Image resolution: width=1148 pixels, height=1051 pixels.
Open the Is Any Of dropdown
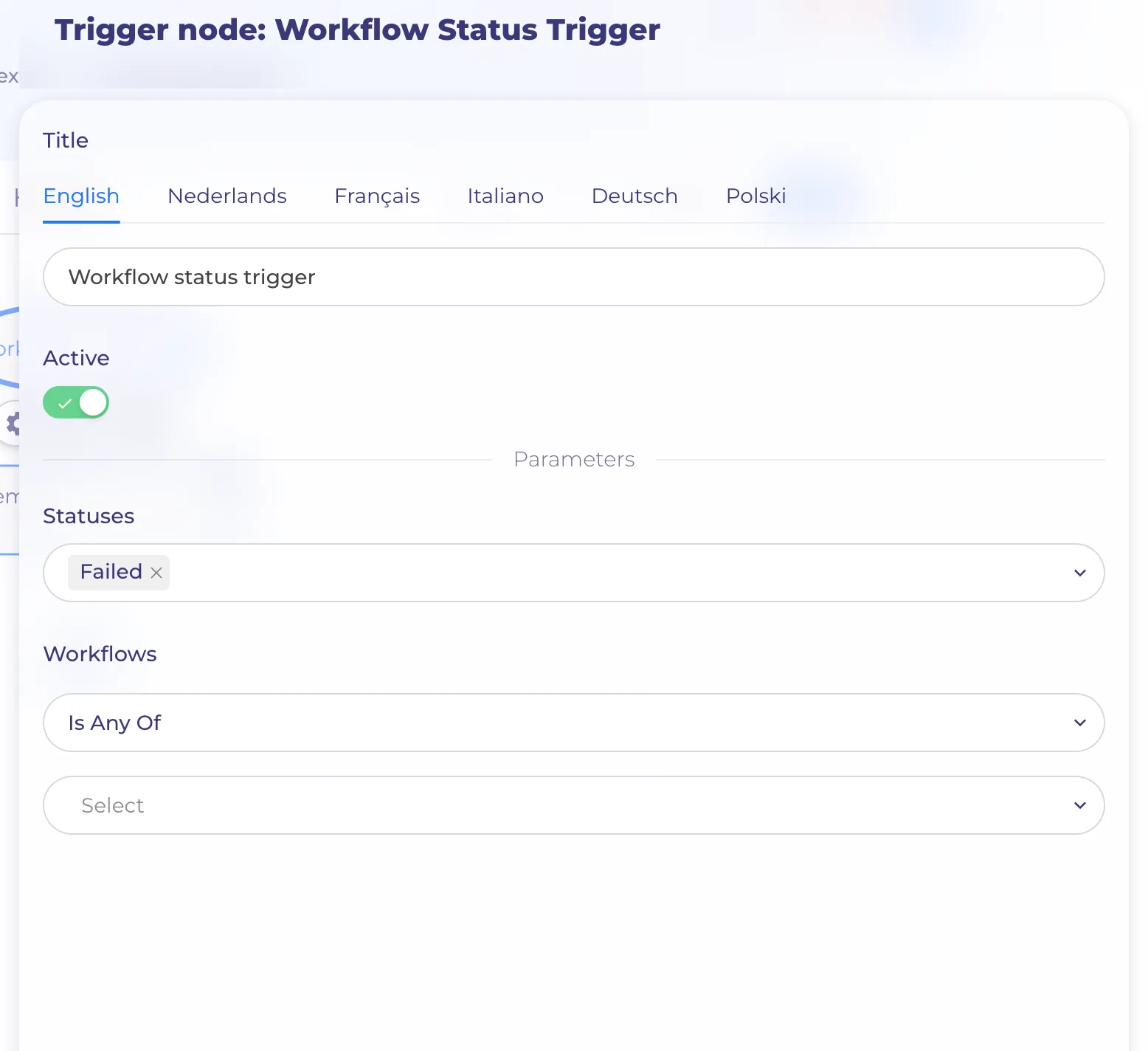574,723
